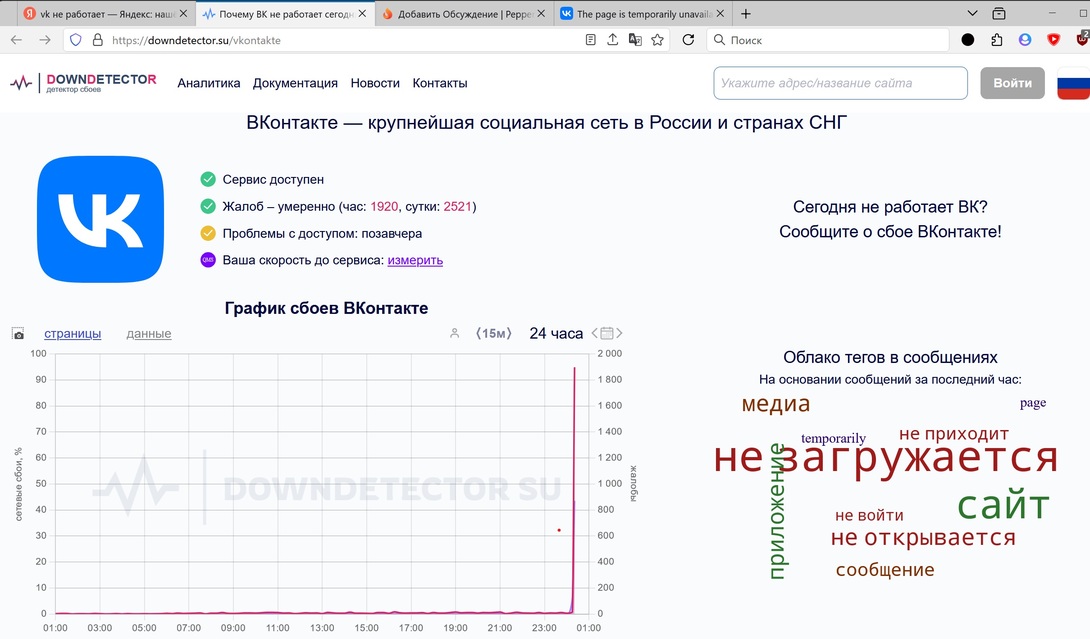The height and width of the screenshot is (639, 1090).
Task: Click the 'сообщение' tag
Action: [885, 569]
